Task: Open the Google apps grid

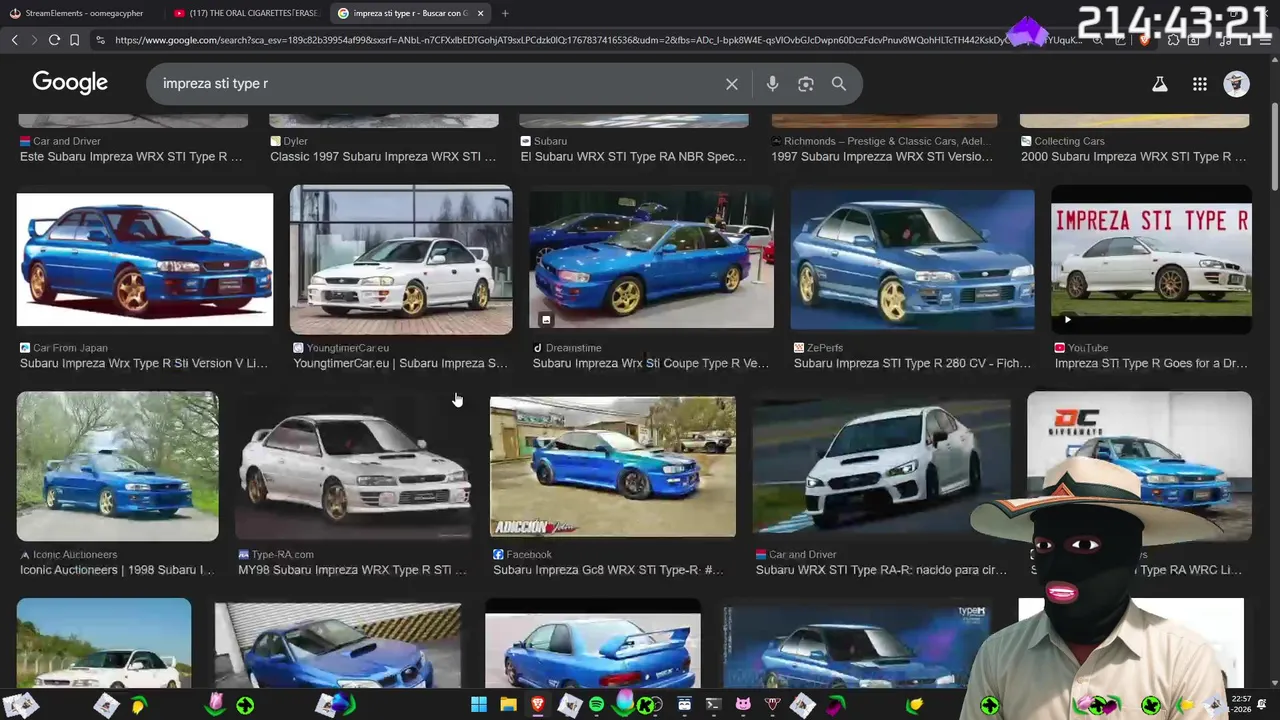Action: [x=1200, y=84]
